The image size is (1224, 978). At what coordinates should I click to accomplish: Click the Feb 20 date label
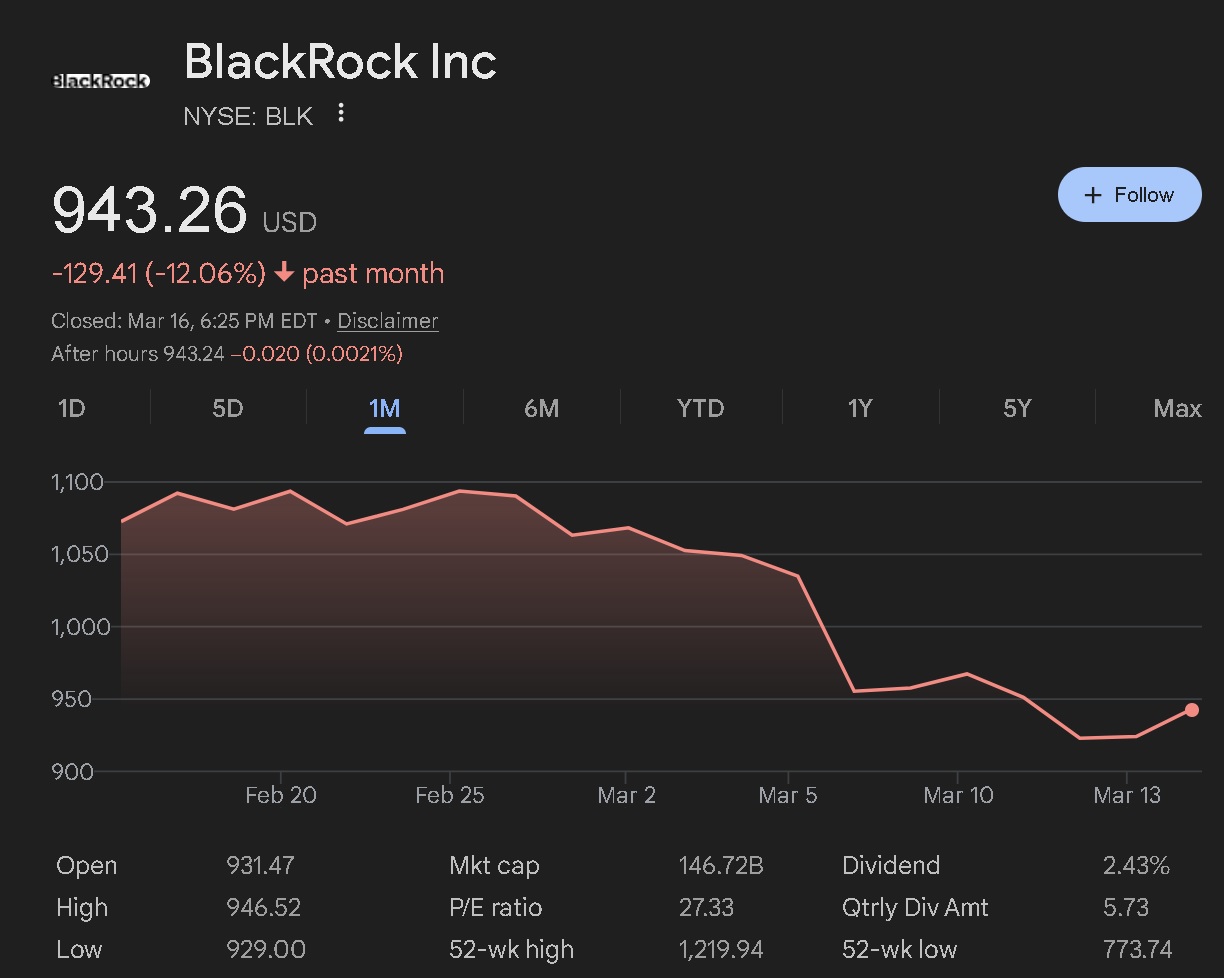(280, 795)
